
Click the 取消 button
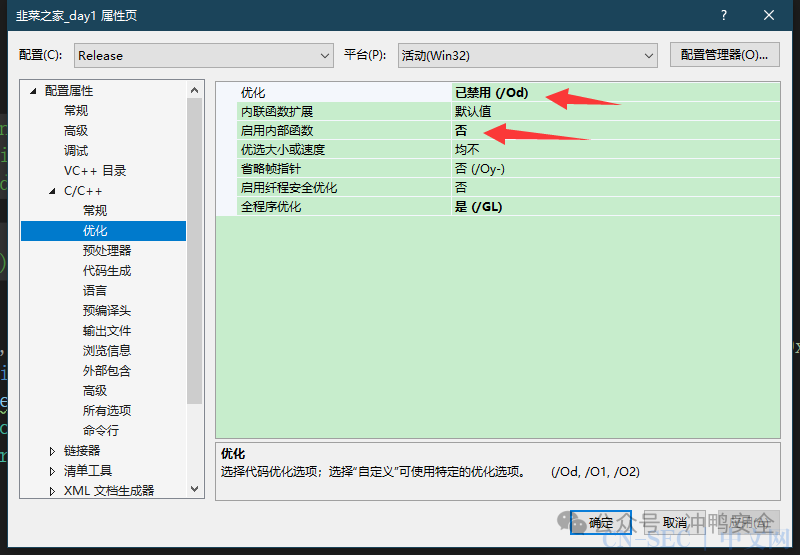point(674,522)
